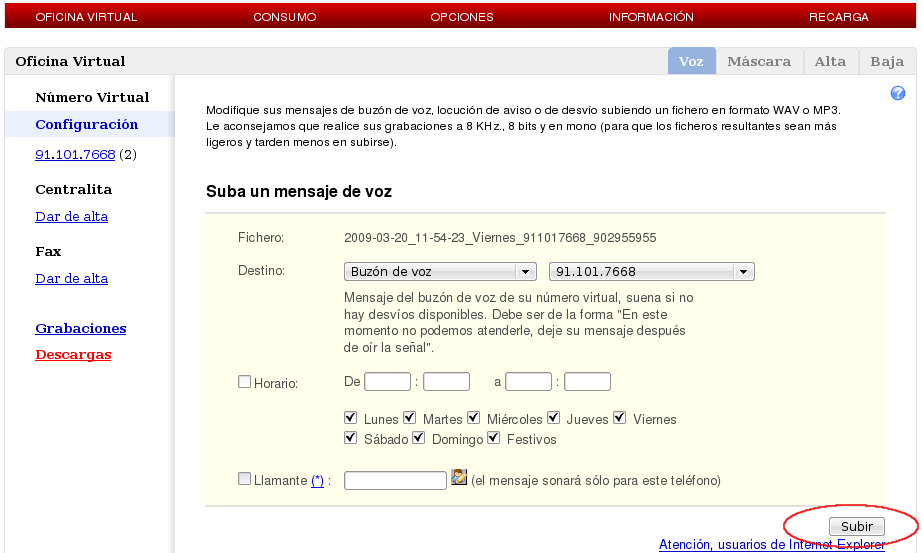Click the Llamante phone number input field

394,481
